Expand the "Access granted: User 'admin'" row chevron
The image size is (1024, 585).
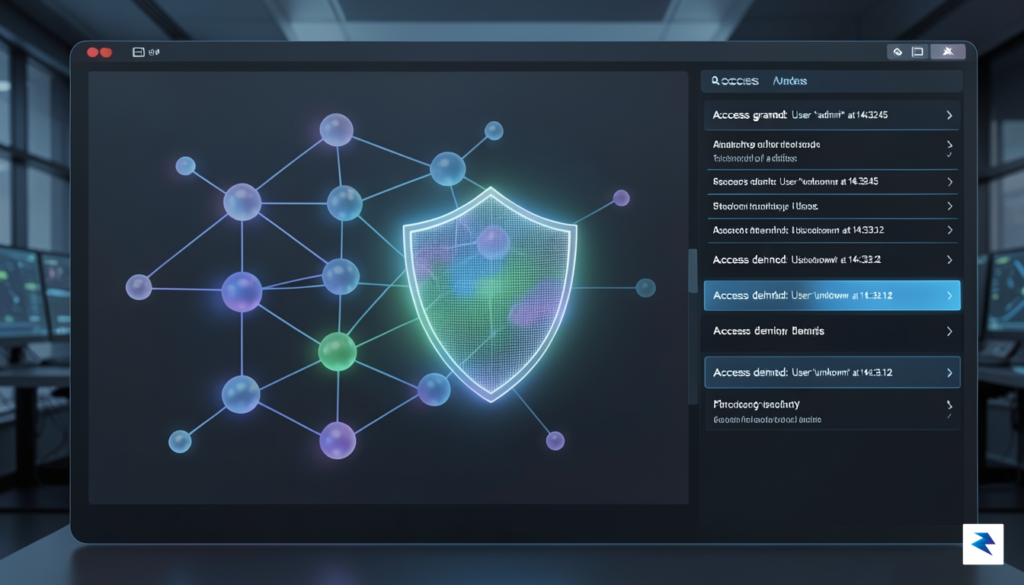click(x=949, y=116)
